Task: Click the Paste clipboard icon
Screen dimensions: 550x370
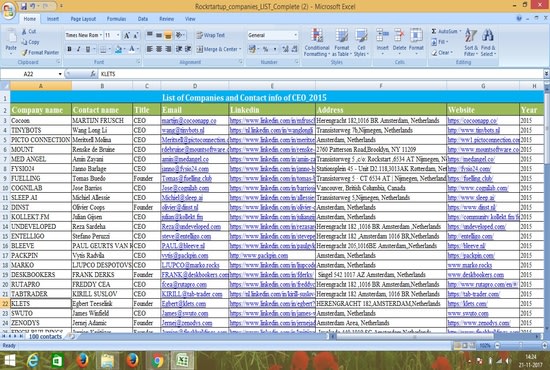Action: [11, 37]
